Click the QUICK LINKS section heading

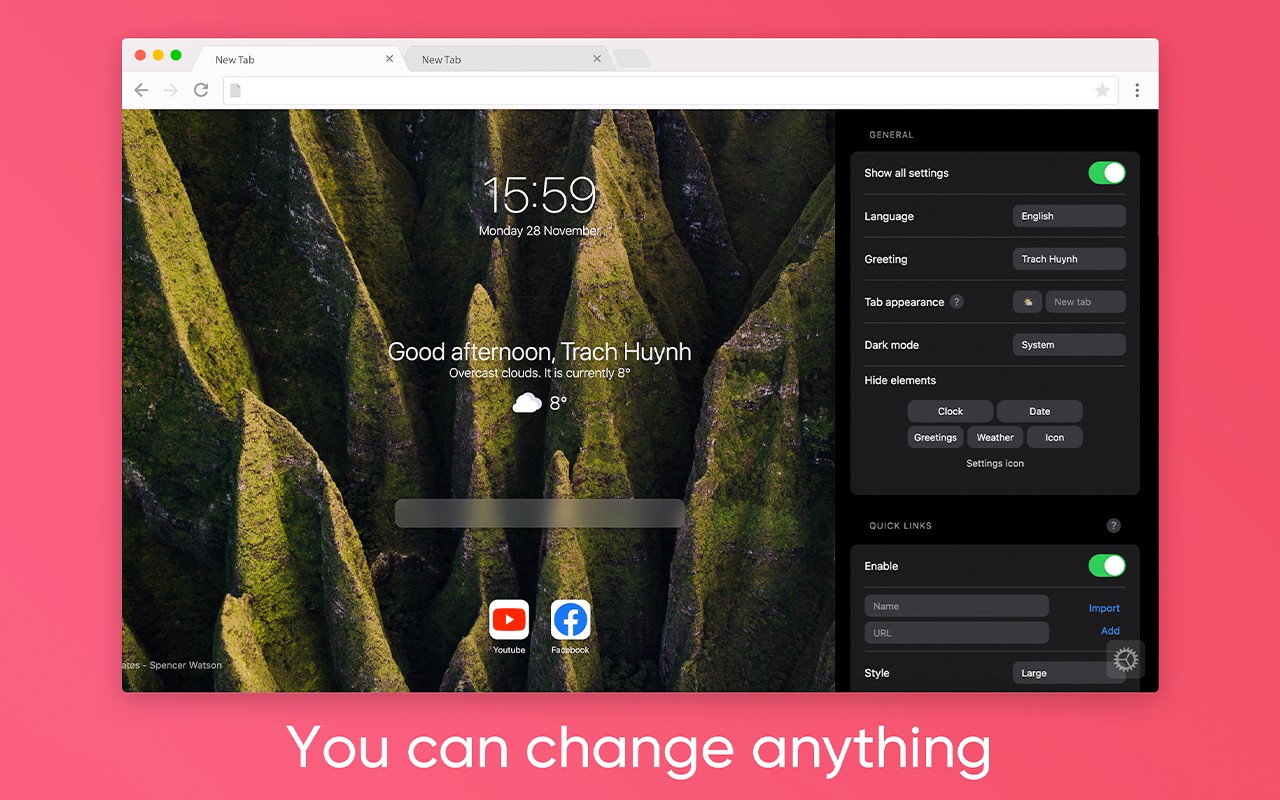pyautogui.click(x=900, y=526)
